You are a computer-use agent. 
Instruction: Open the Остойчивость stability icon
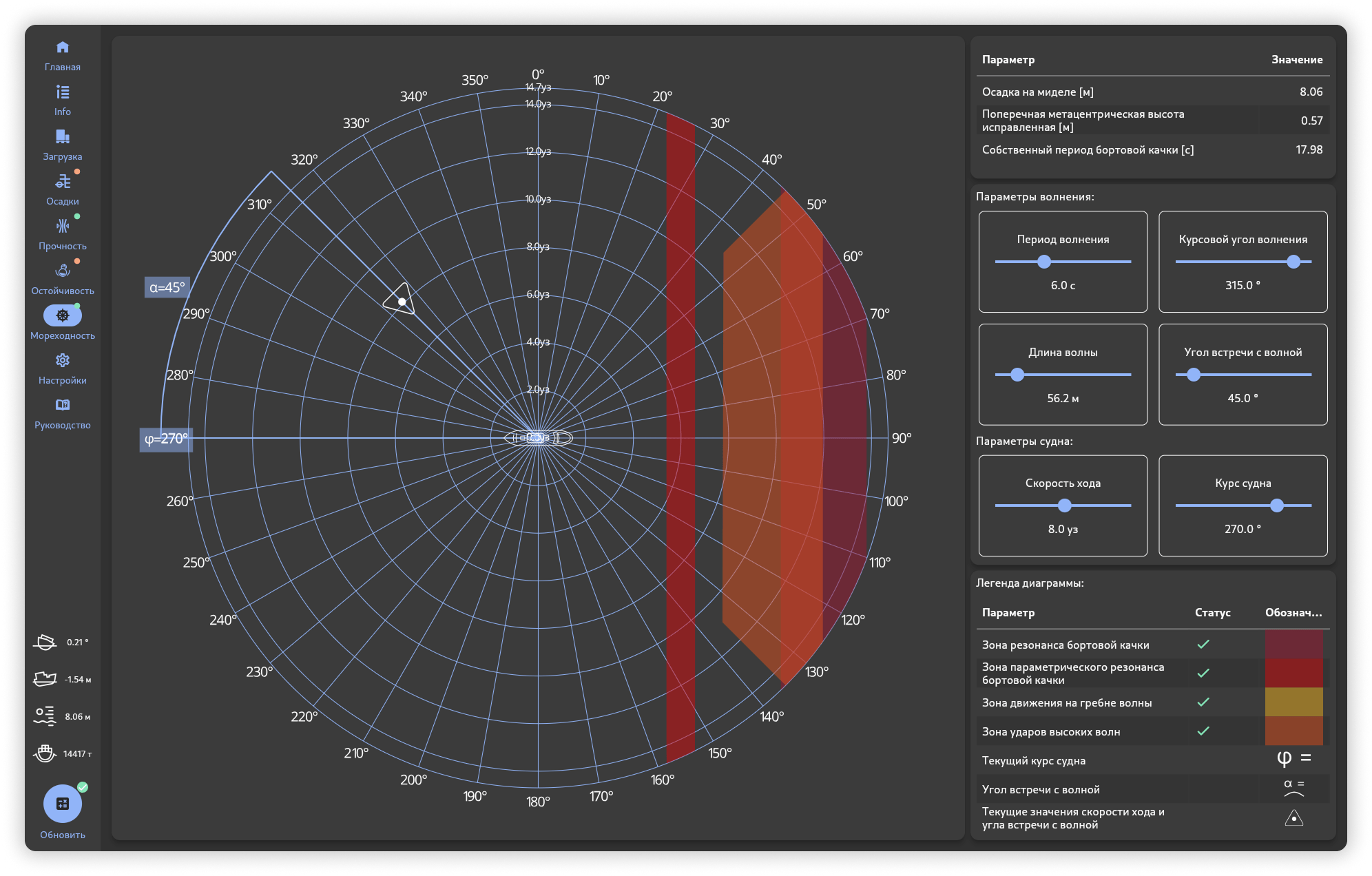click(x=63, y=271)
